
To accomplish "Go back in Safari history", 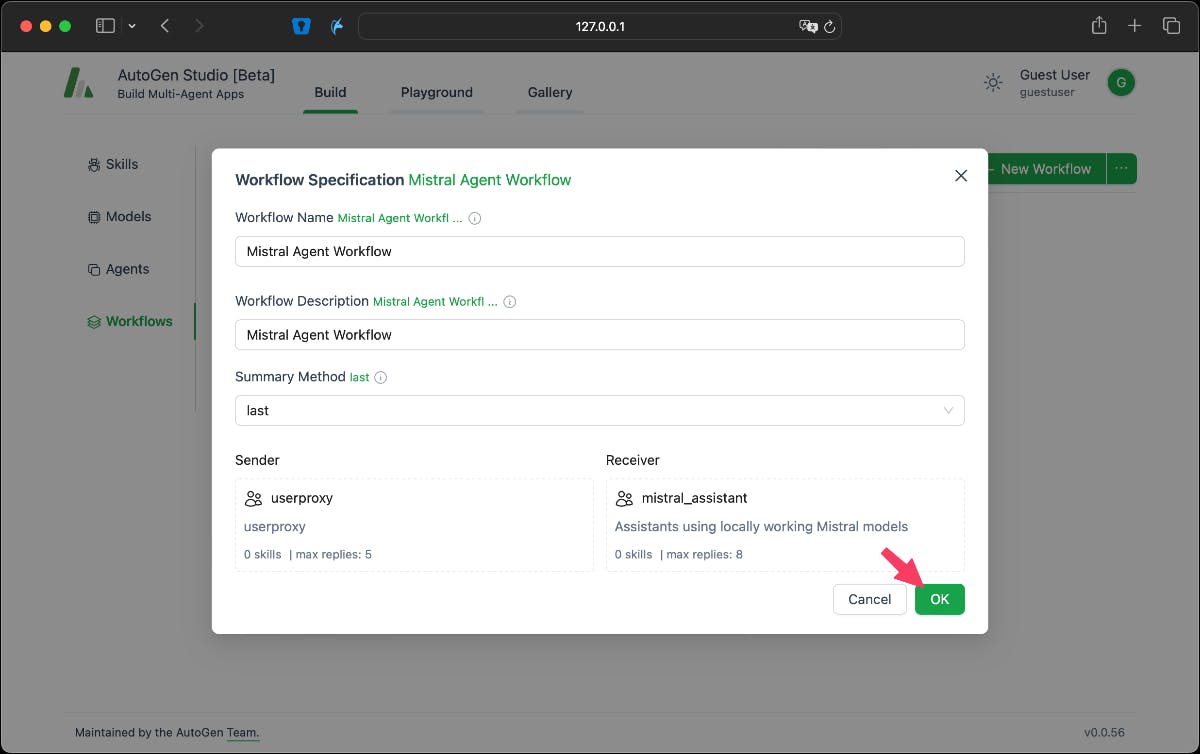I will 165,26.
